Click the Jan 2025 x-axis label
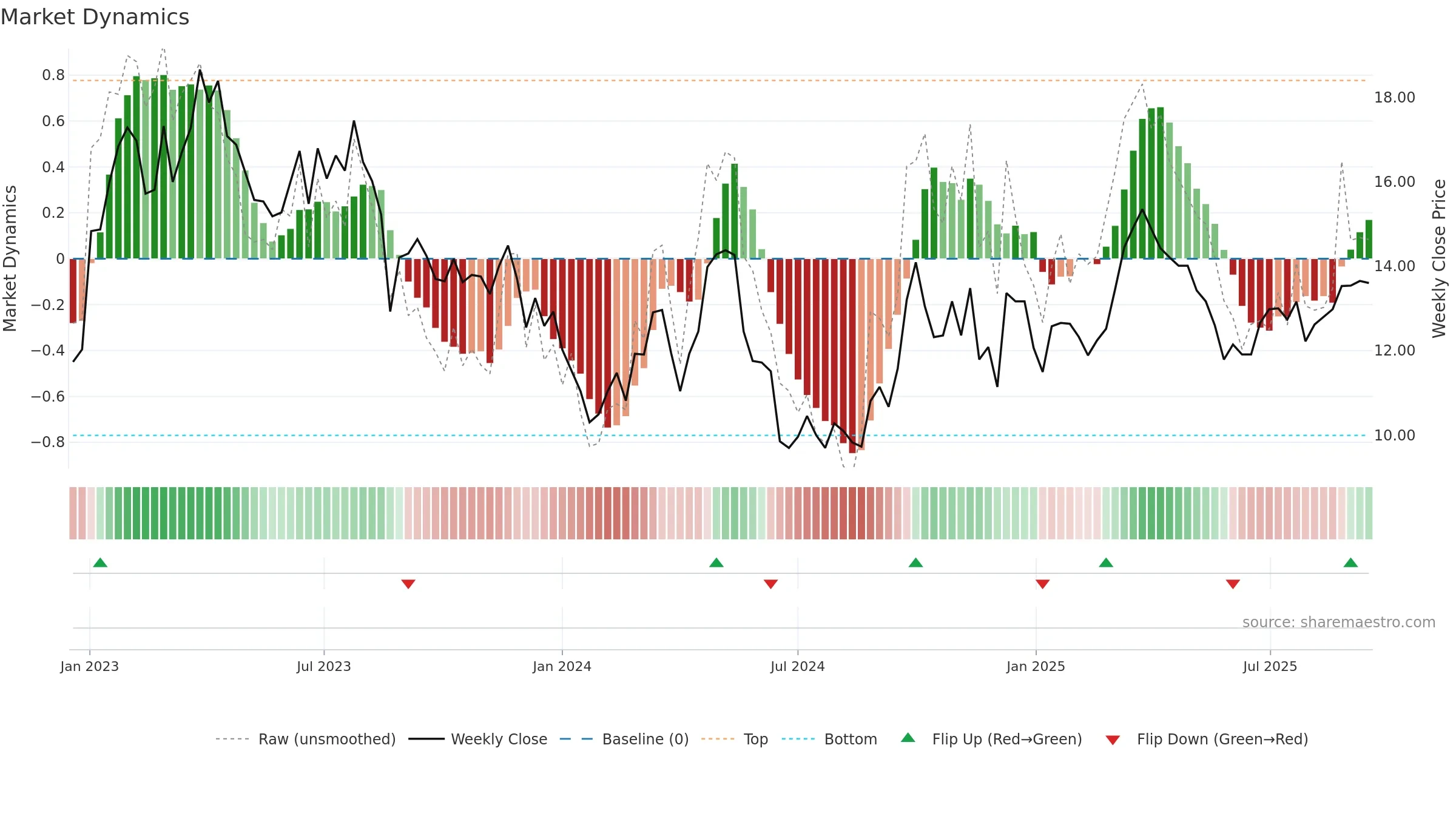 tap(1036, 666)
